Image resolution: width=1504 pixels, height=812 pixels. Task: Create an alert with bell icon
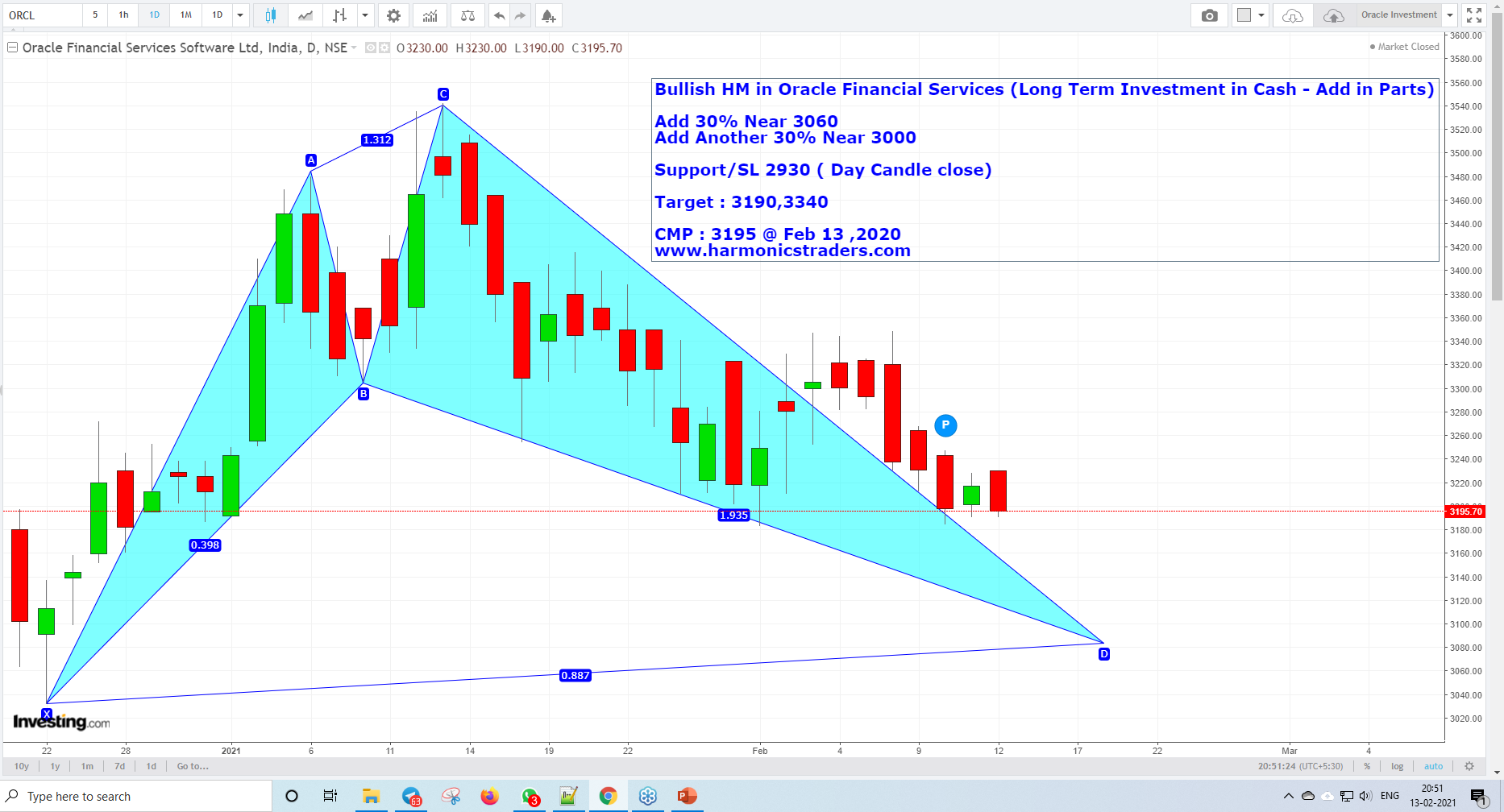548,15
